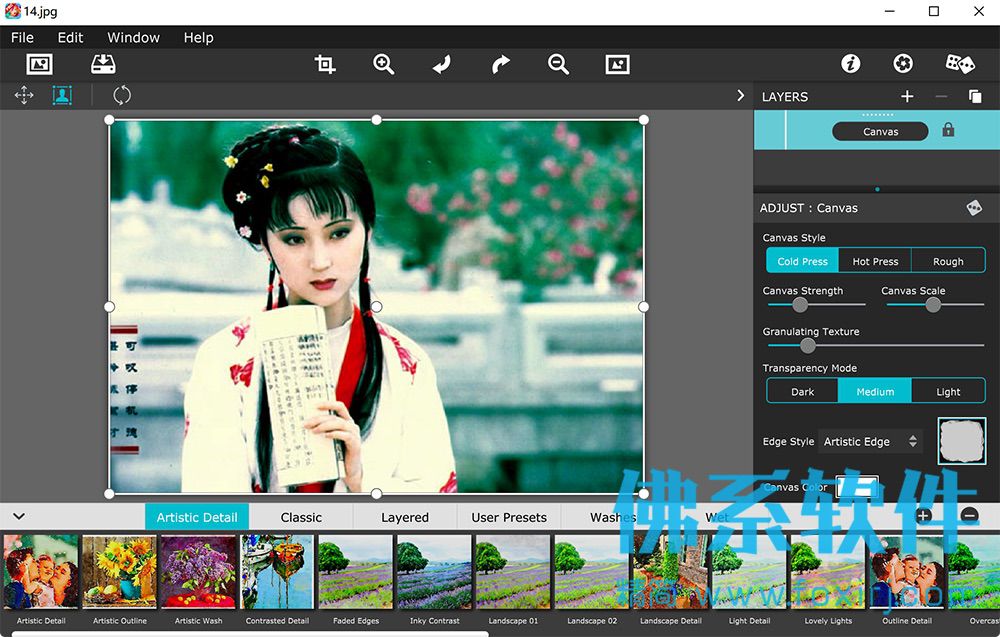Click the random dice icon in toolbar
1000x637 pixels.
(x=960, y=64)
